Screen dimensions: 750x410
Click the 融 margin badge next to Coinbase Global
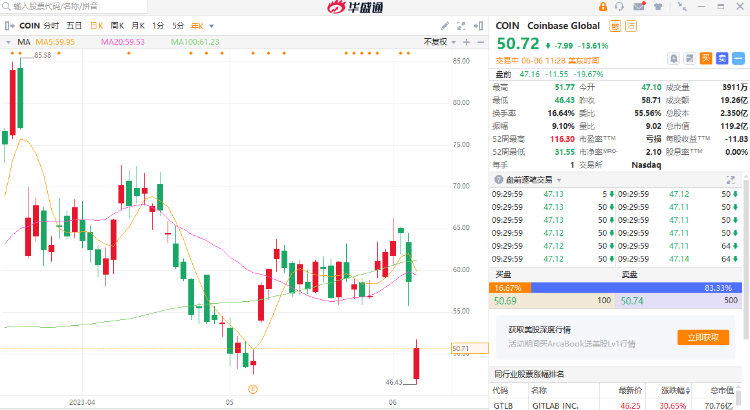point(615,26)
